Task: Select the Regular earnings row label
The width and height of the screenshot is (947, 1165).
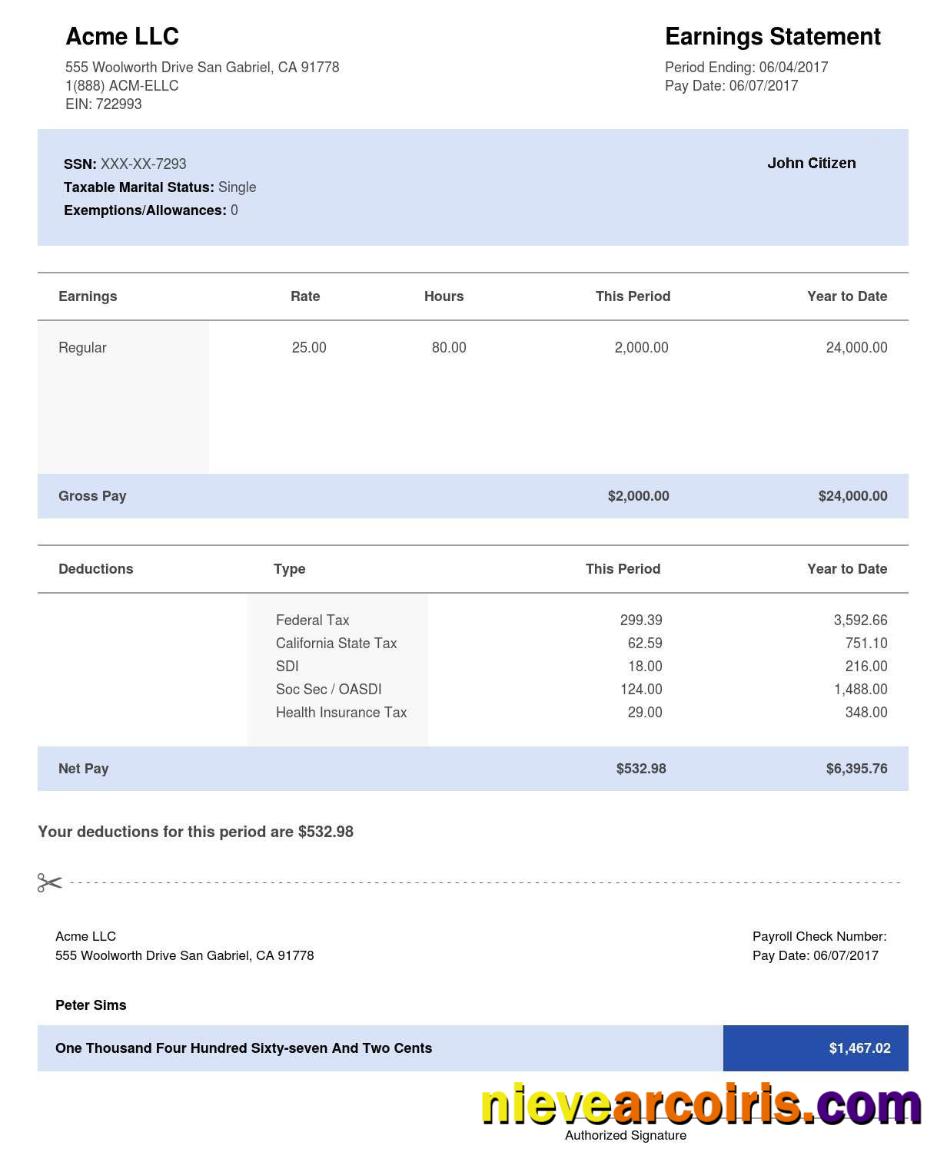Action: click(82, 348)
